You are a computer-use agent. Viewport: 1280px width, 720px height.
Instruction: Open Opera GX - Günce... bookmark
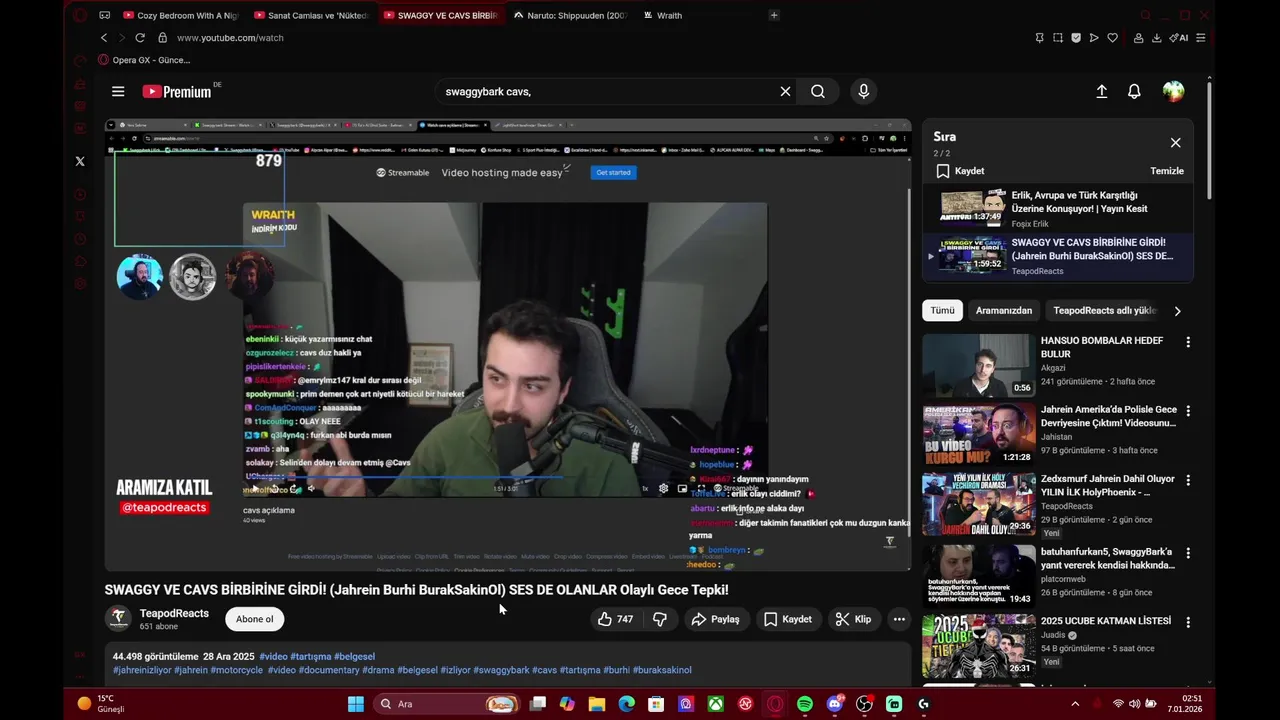tap(144, 60)
